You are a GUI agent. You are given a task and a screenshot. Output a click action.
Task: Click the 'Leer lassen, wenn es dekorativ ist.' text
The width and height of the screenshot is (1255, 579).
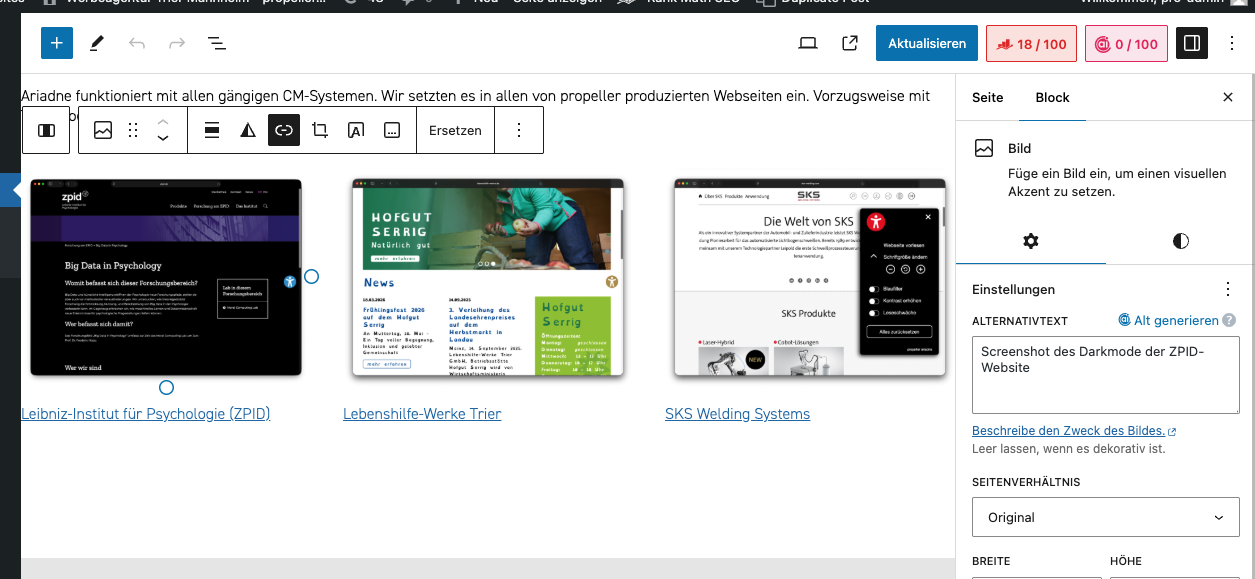(1068, 449)
